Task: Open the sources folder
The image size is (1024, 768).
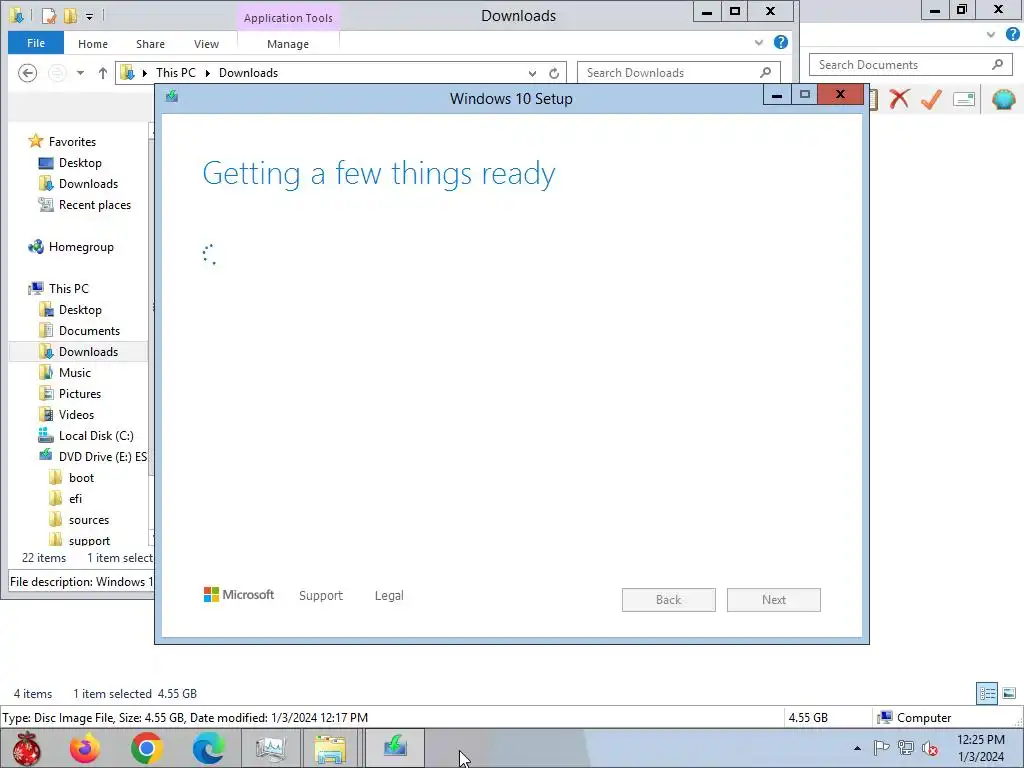Action: point(89,520)
